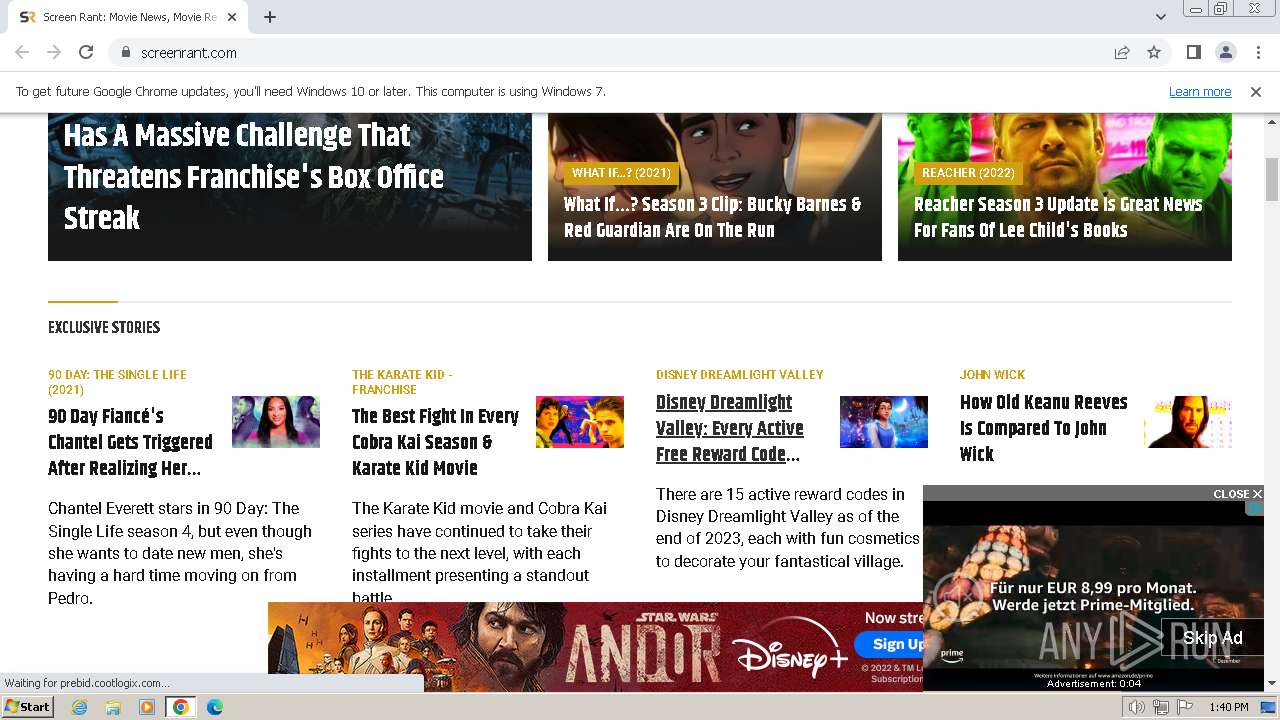The image size is (1280, 720).
Task: Read Chantel Everett article summary text
Action: (180, 553)
